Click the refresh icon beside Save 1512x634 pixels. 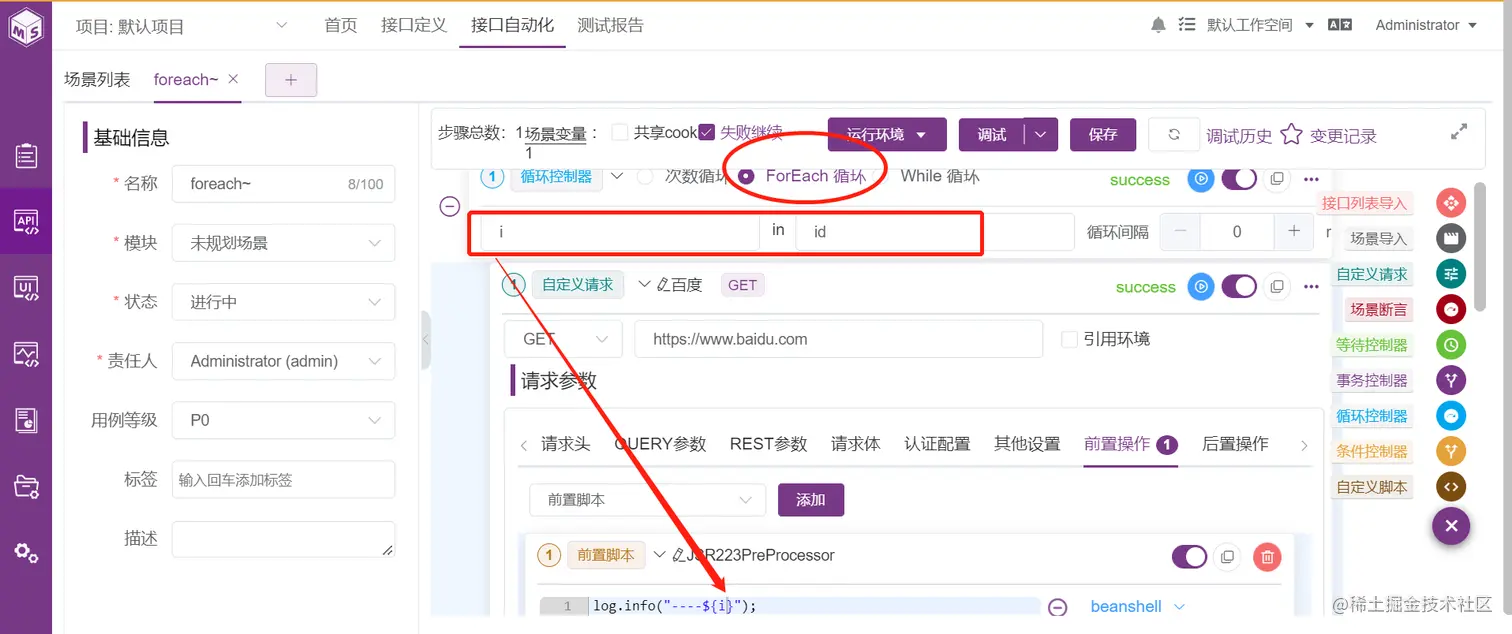coord(1174,134)
